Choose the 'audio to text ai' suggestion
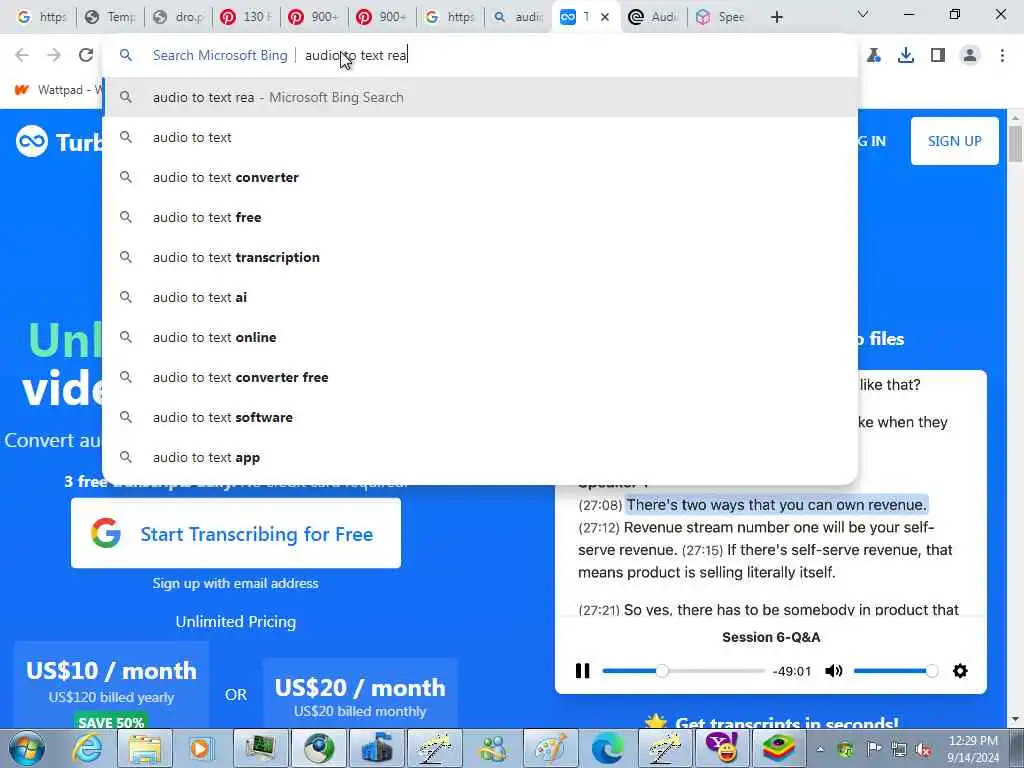1024x768 pixels. click(480, 297)
